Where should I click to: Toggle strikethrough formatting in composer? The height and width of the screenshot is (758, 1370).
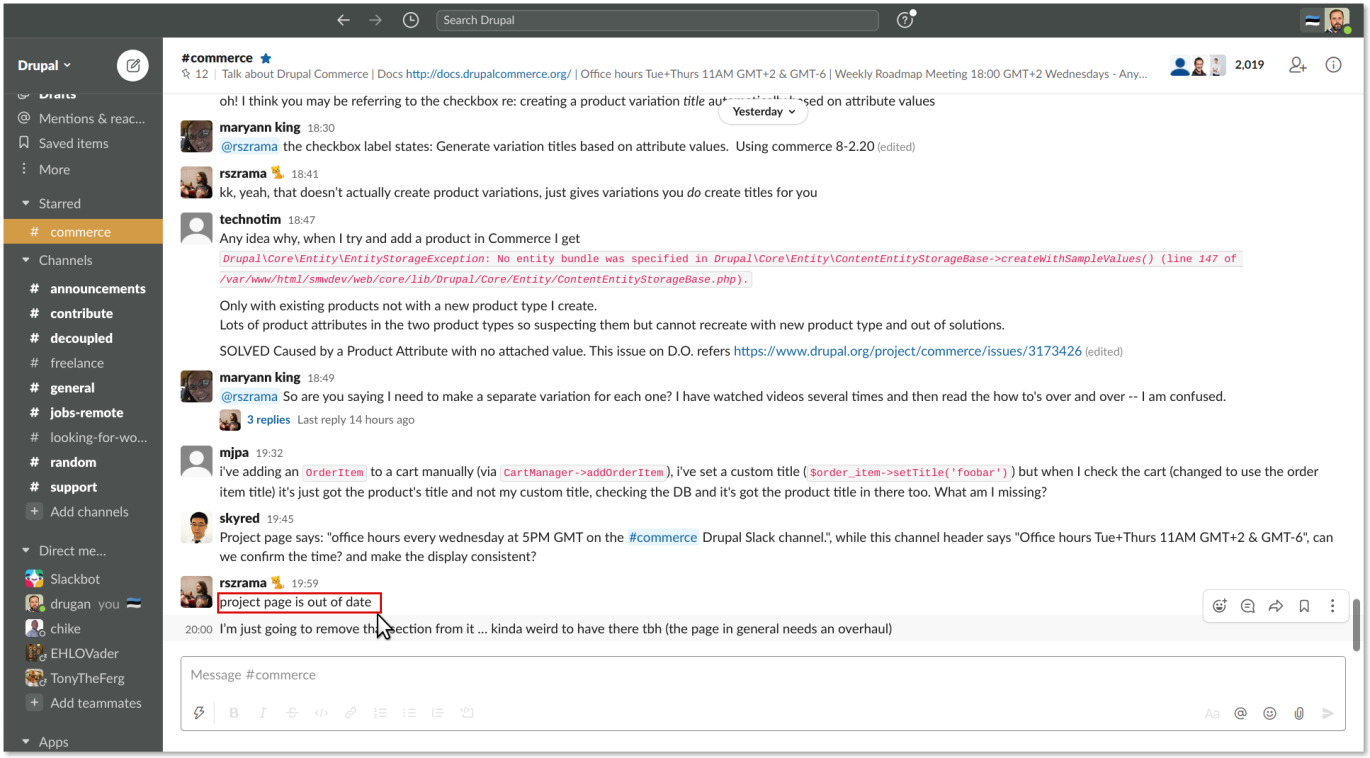point(292,713)
